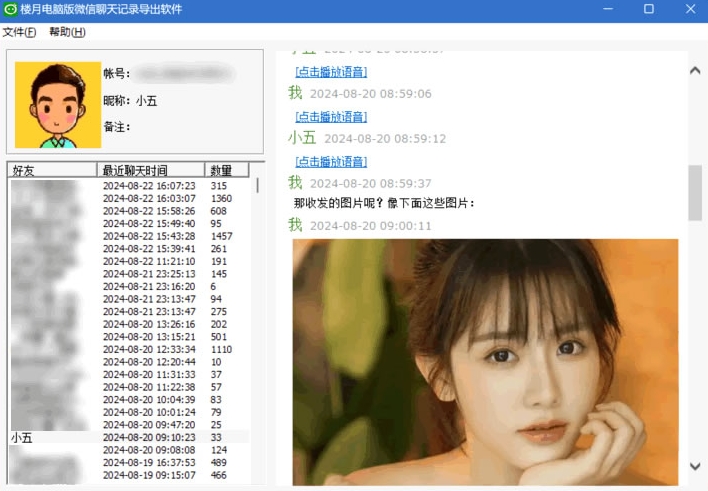Select row dated 2024-08-20 13:26:16
Screen dimensions: 708x491
[129, 324]
